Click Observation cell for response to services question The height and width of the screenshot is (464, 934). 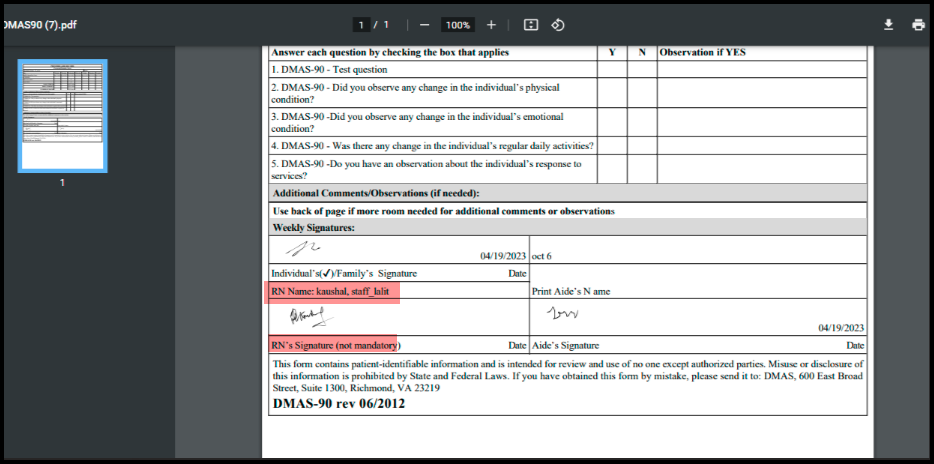click(x=761, y=169)
